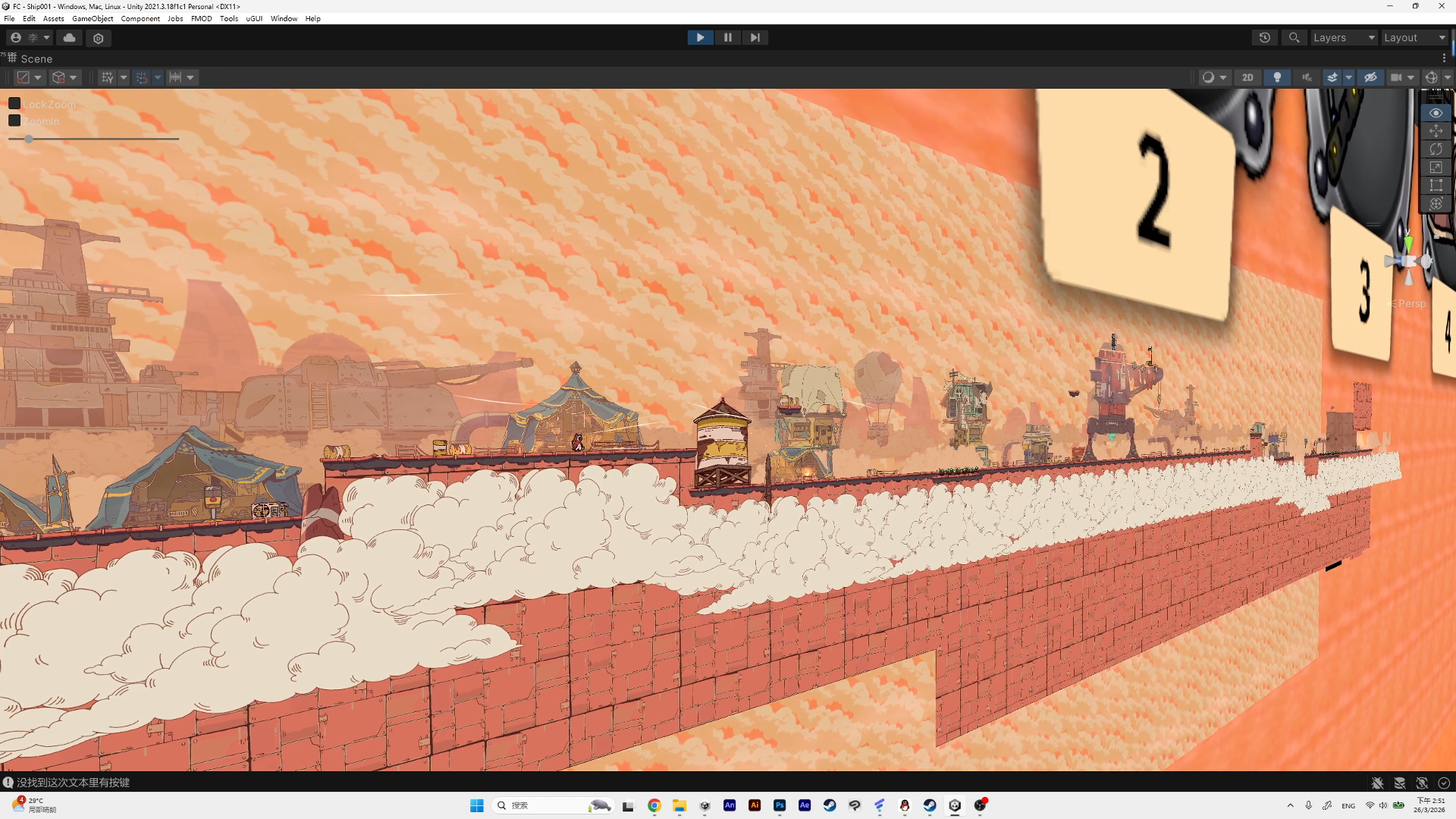The image size is (1456, 819).
Task: Open Chrome from the taskbar
Action: (x=654, y=805)
